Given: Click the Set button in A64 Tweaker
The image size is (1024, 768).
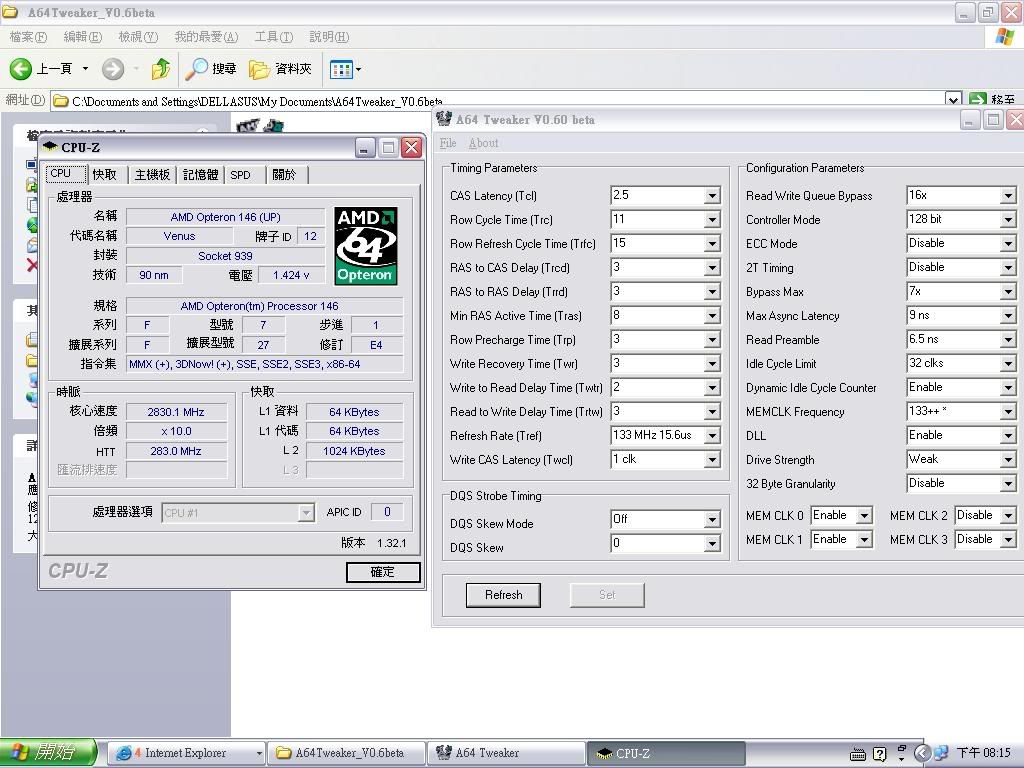Looking at the screenshot, I should click(x=607, y=595).
